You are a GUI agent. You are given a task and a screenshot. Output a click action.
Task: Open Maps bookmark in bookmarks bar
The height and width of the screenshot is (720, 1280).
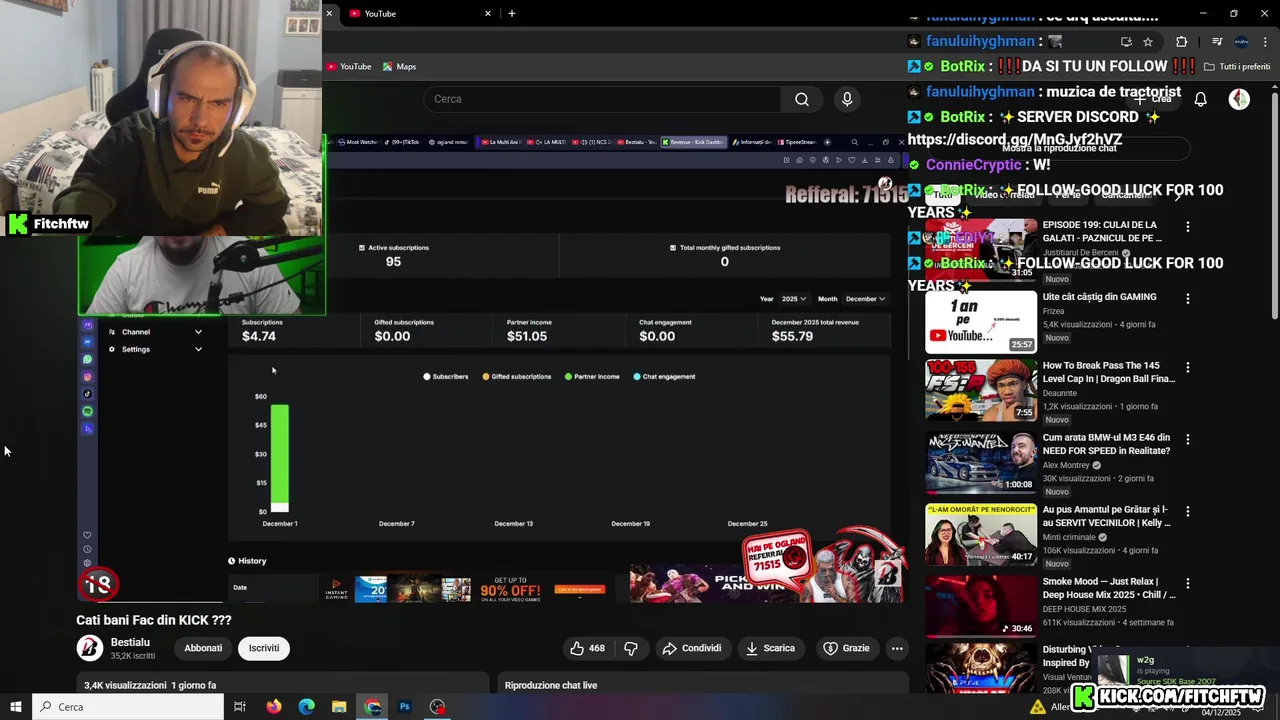coord(400,67)
